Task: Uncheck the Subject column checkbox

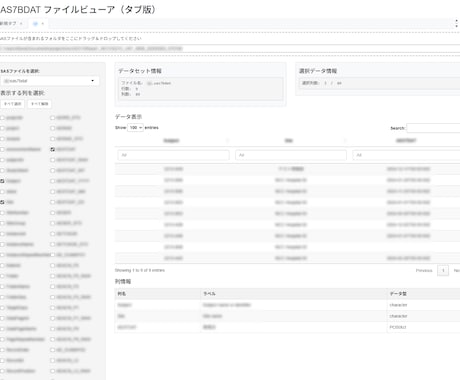Action: pos(2,181)
